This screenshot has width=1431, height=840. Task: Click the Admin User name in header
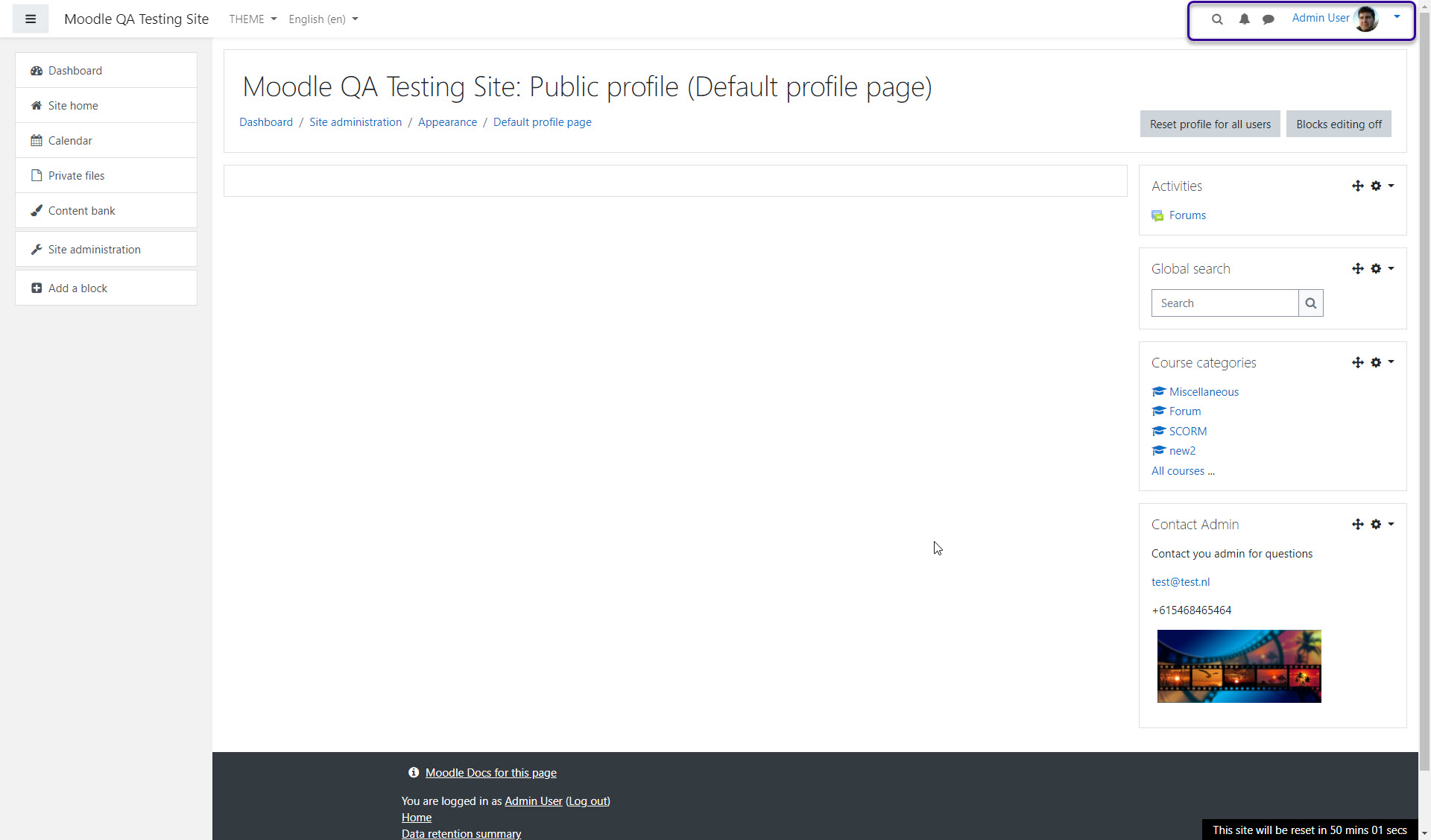[1321, 18]
